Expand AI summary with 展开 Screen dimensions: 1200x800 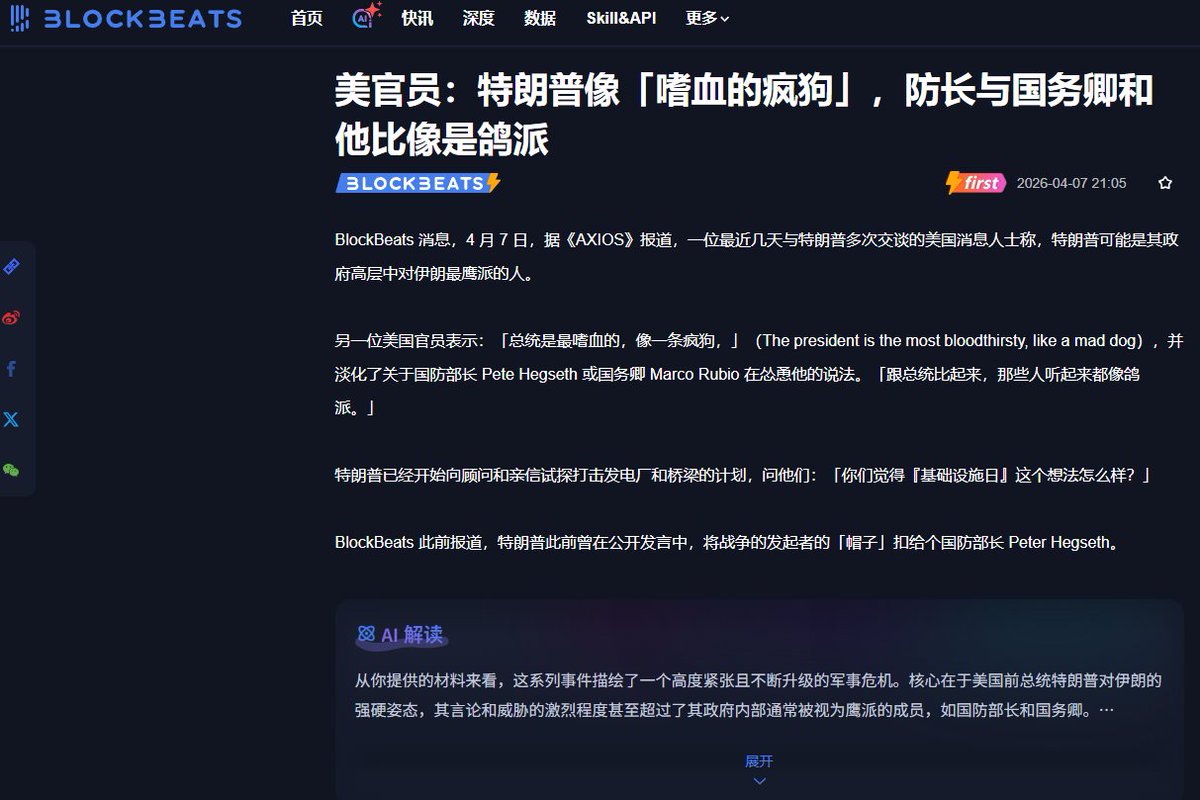759,761
